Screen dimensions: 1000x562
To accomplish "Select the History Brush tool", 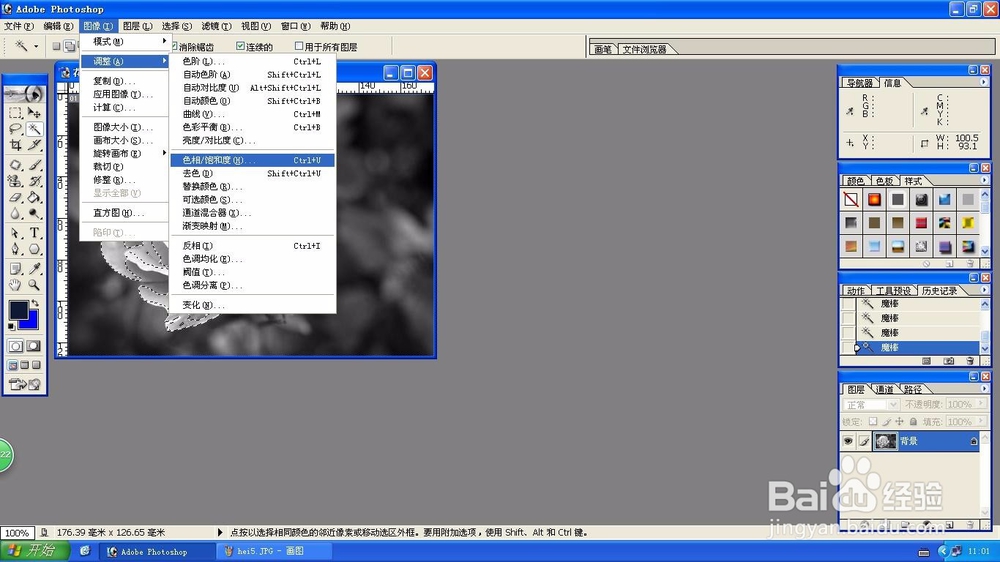I will [x=34, y=181].
